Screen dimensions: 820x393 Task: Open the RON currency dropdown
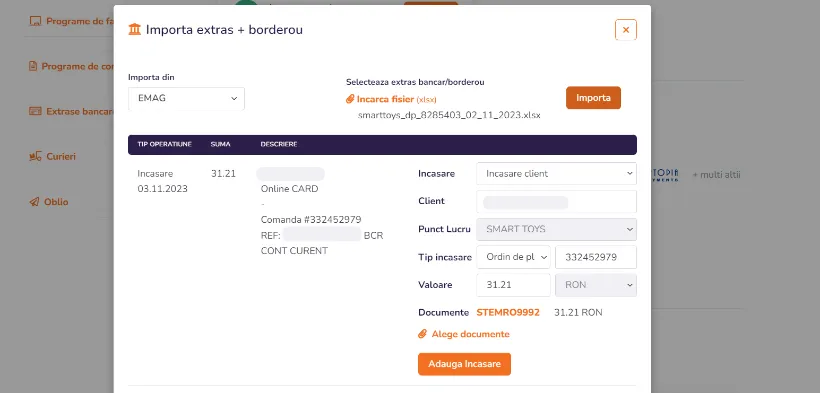tap(596, 285)
